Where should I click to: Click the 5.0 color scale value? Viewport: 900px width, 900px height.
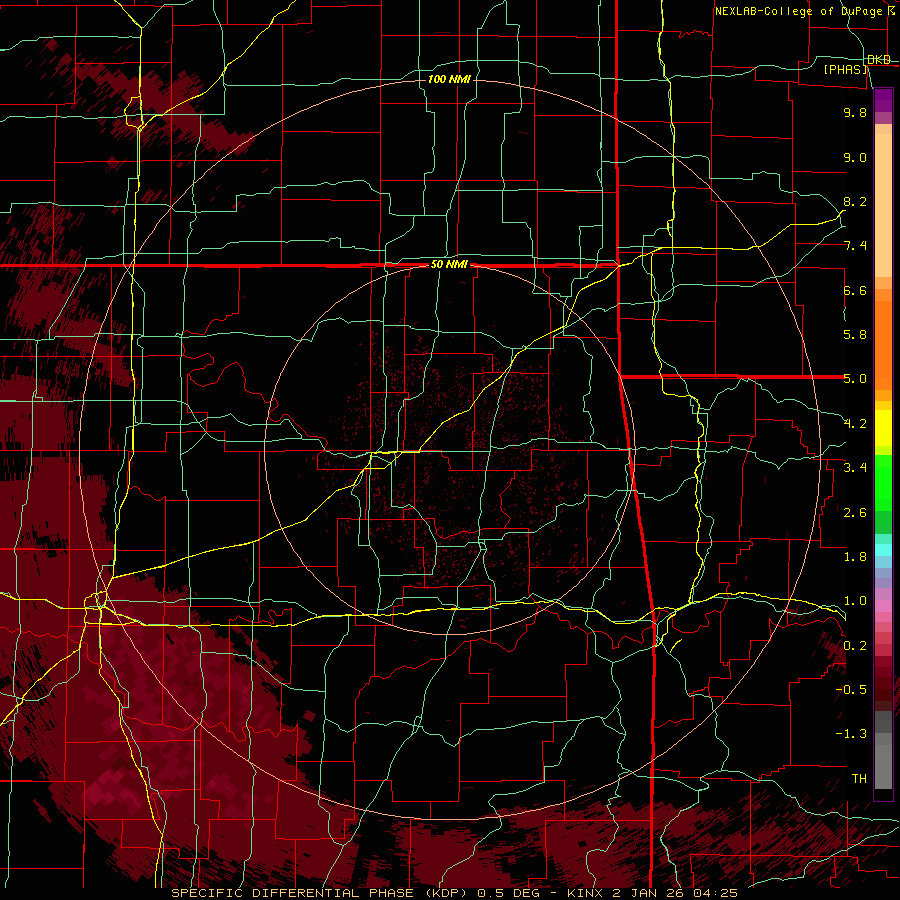tap(855, 379)
